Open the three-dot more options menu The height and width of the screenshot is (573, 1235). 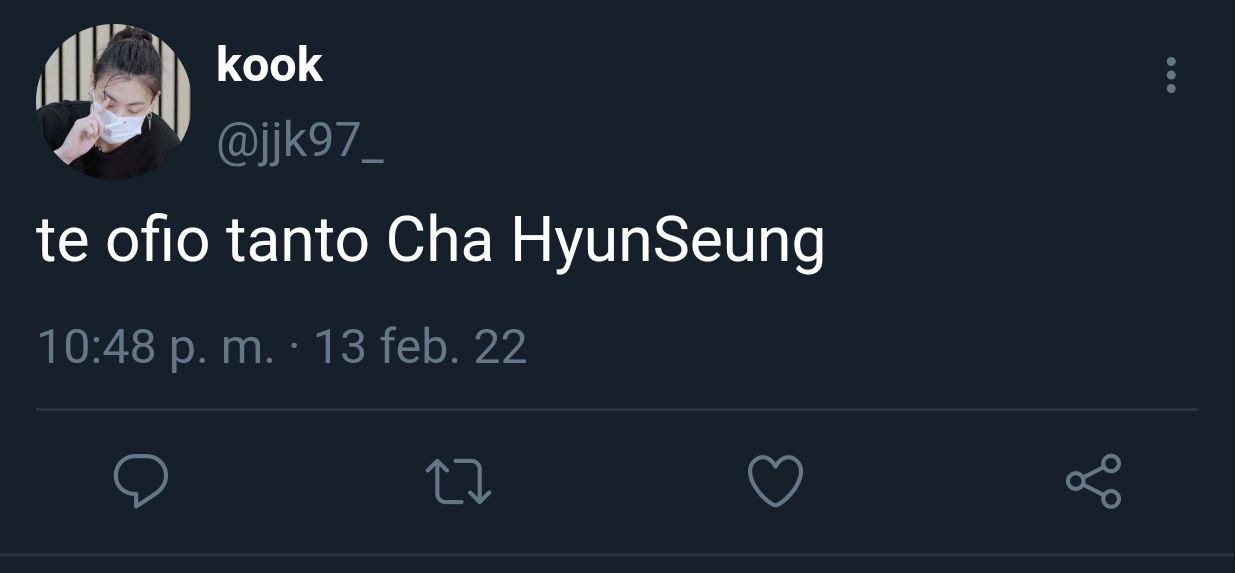coord(1171,76)
